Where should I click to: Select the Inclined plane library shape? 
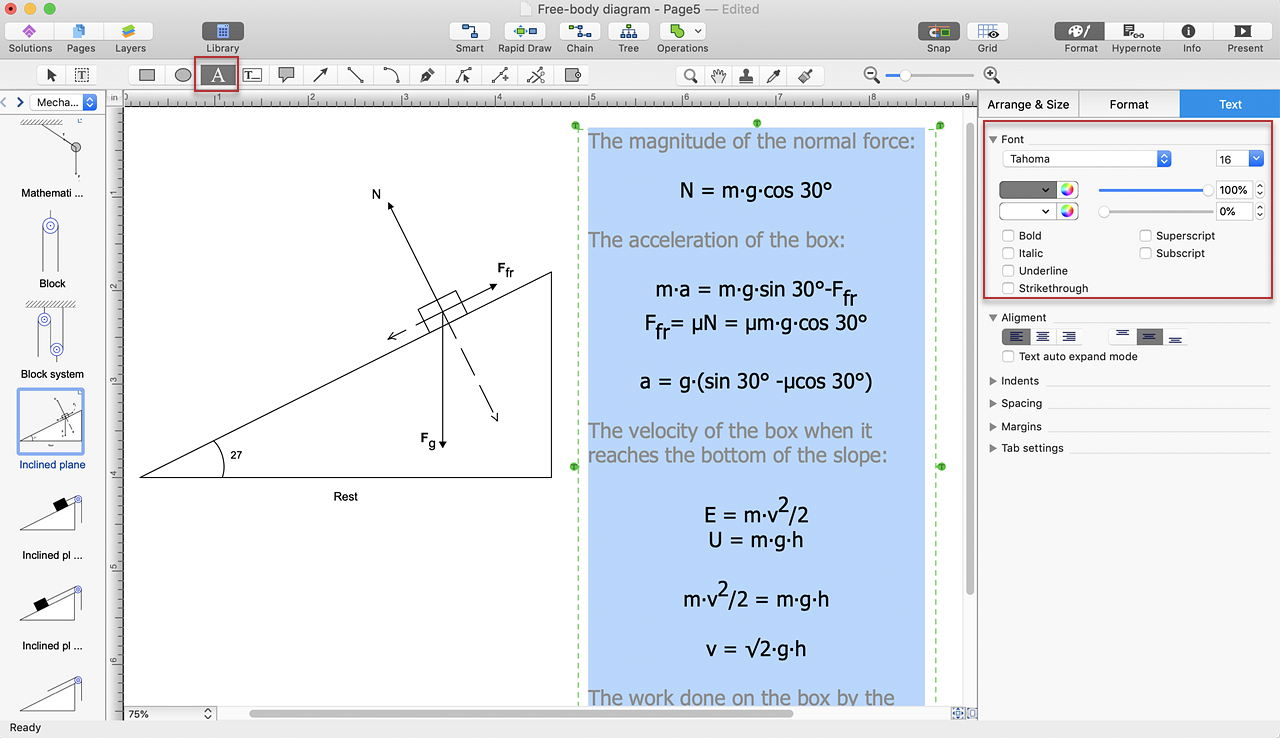click(x=51, y=422)
